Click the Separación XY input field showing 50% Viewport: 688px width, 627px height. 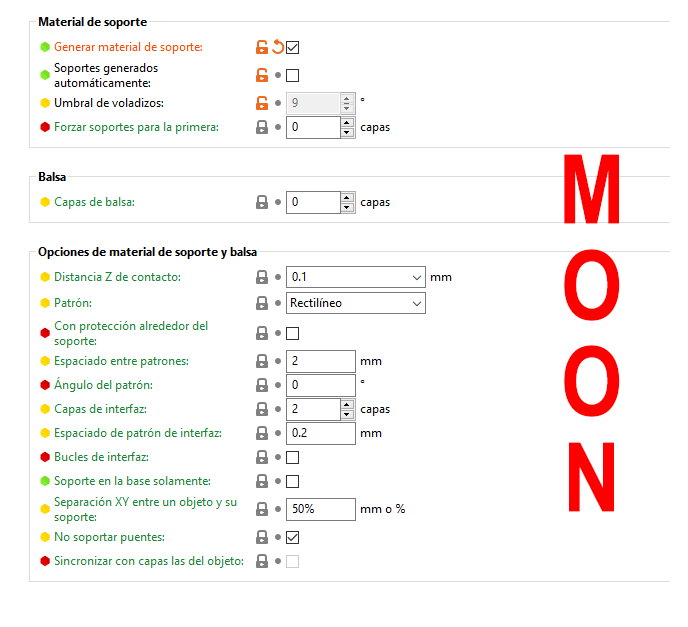[x=320, y=509]
